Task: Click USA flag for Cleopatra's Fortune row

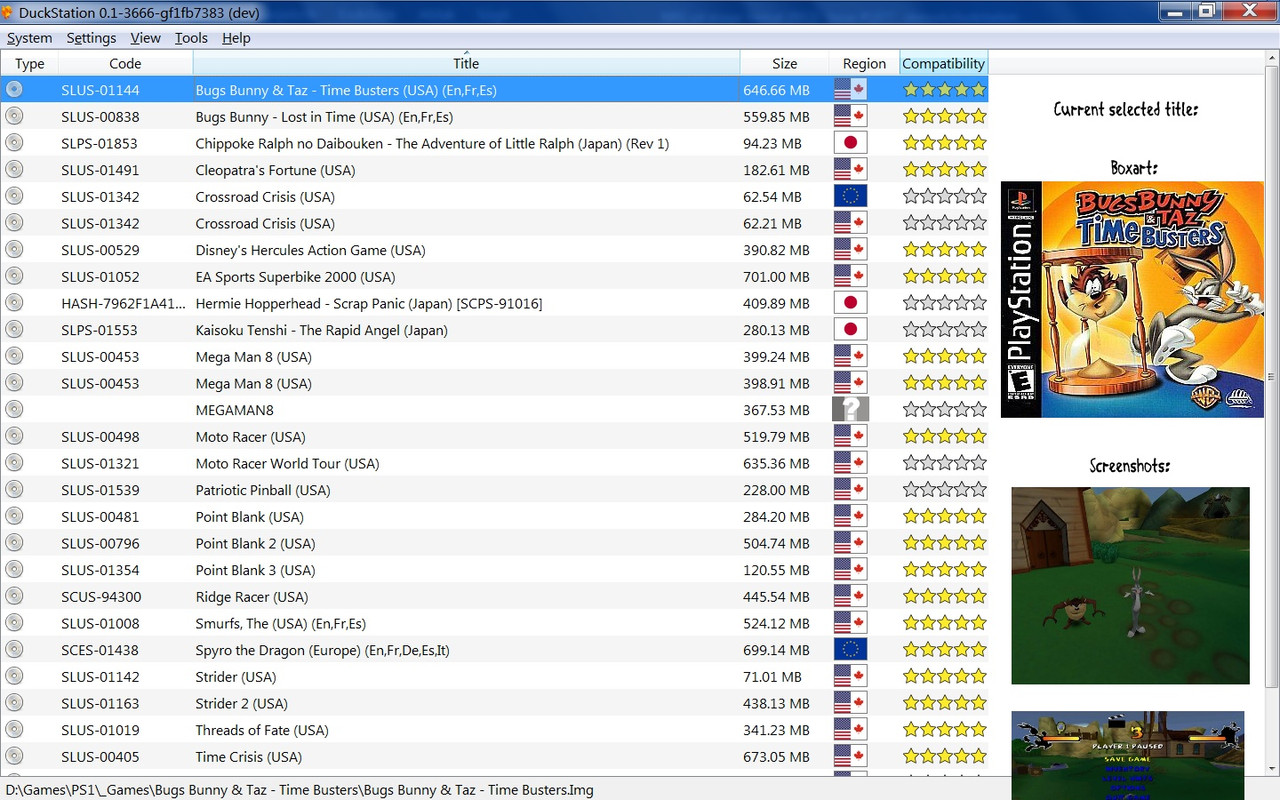Action: 850,169
